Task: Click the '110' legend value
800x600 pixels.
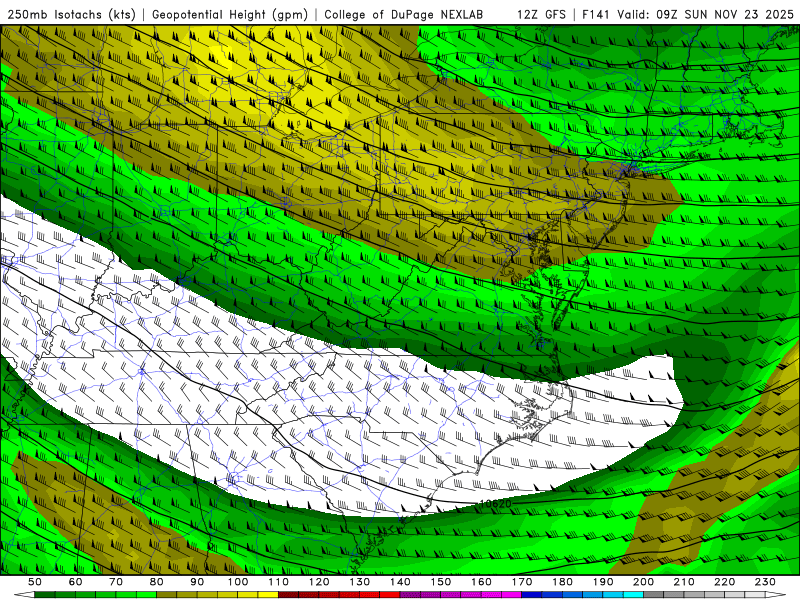Action: pyautogui.click(x=278, y=582)
